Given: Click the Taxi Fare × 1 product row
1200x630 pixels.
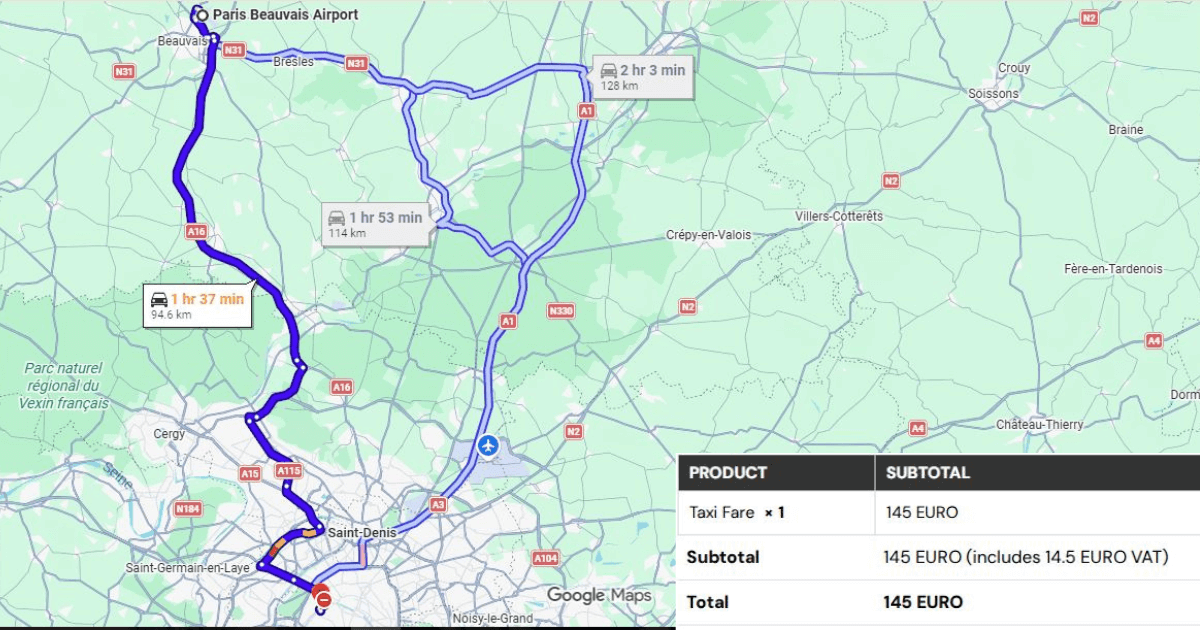Looking at the screenshot, I should [x=737, y=513].
